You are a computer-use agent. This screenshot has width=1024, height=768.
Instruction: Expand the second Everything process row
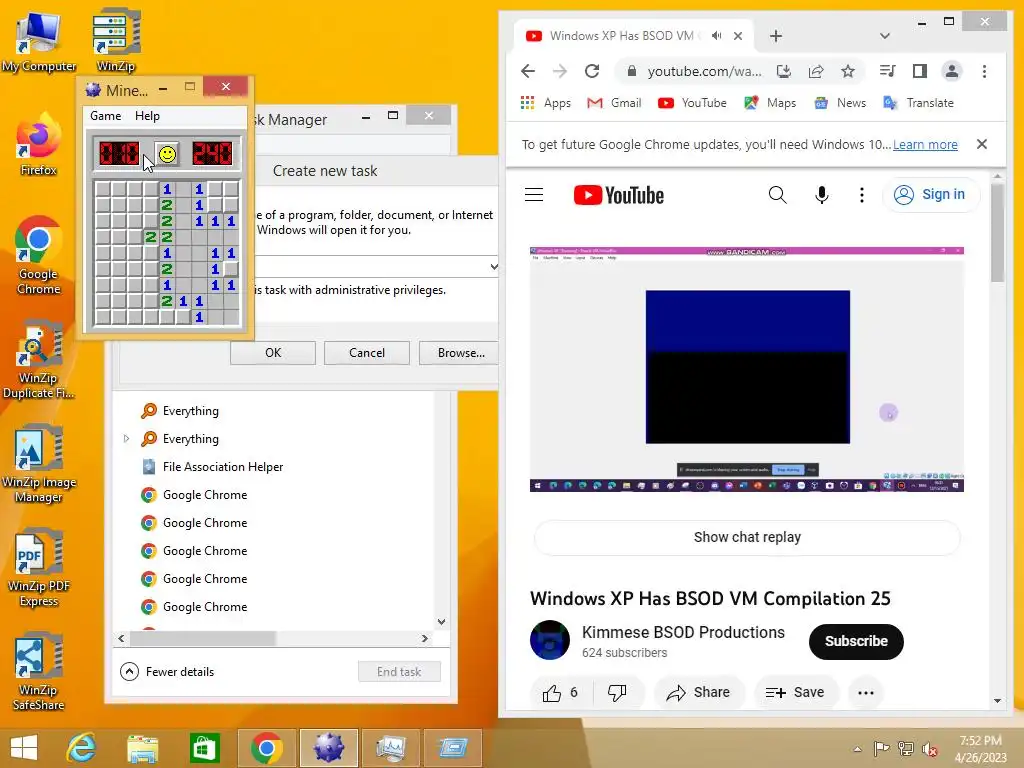click(127, 439)
